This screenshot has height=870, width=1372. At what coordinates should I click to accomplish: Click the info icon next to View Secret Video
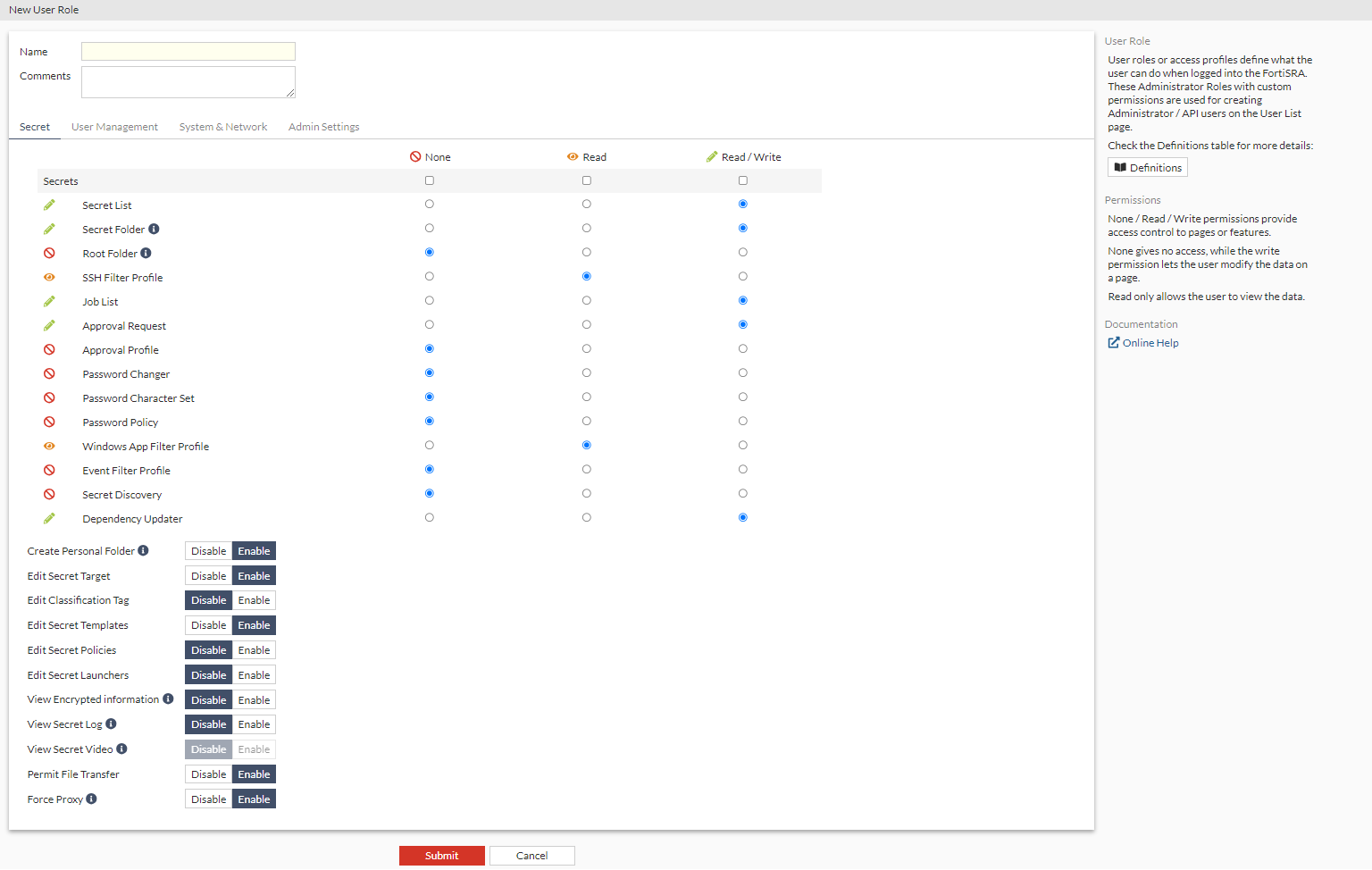pyautogui.click(x=121, y=749)
